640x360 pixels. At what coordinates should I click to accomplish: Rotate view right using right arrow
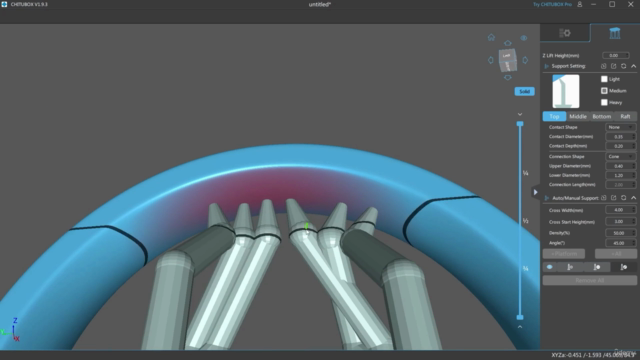click(x=525, y=60)
